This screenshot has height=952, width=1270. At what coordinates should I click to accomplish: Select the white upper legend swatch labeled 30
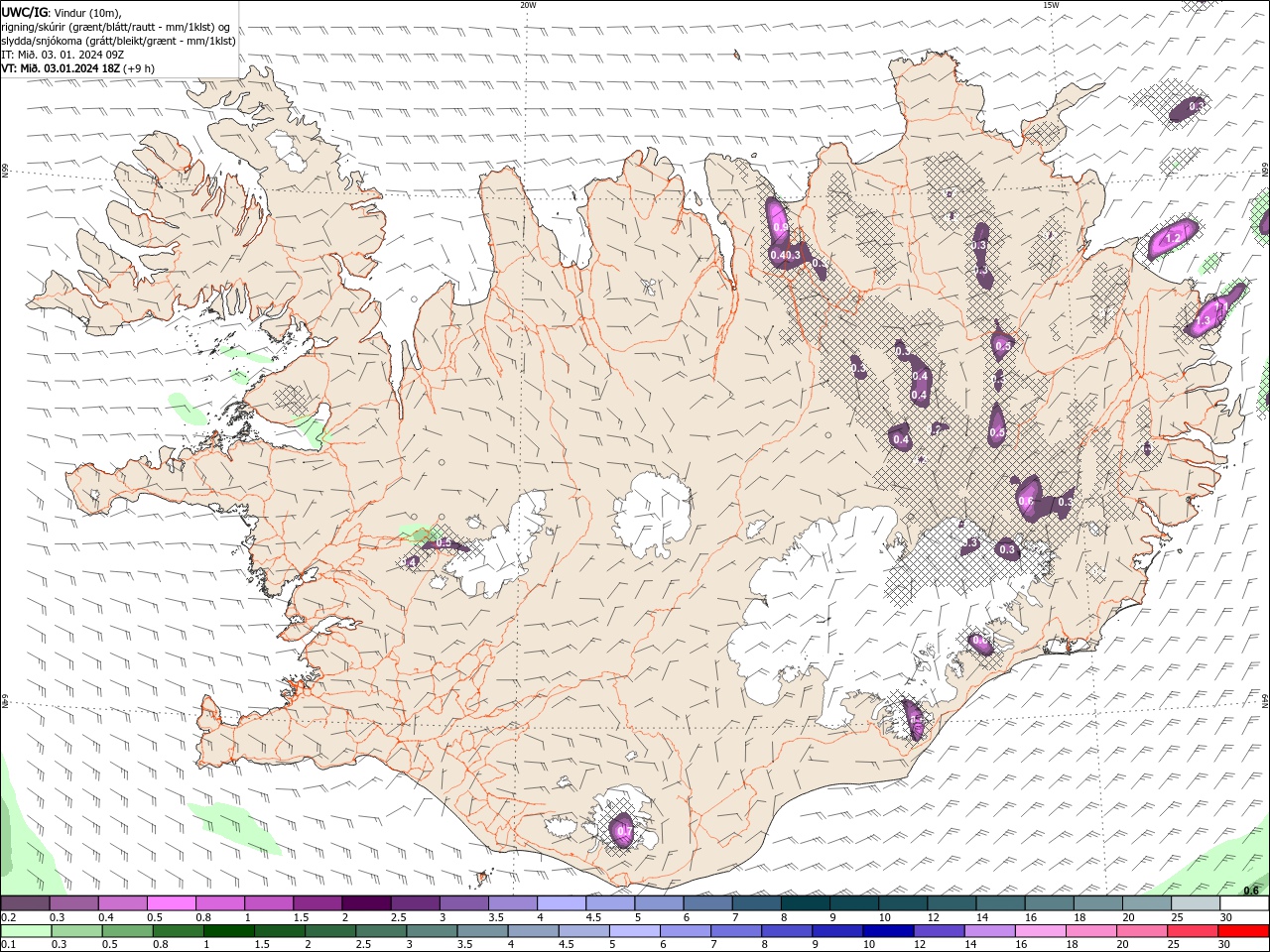click(1244, 903)
